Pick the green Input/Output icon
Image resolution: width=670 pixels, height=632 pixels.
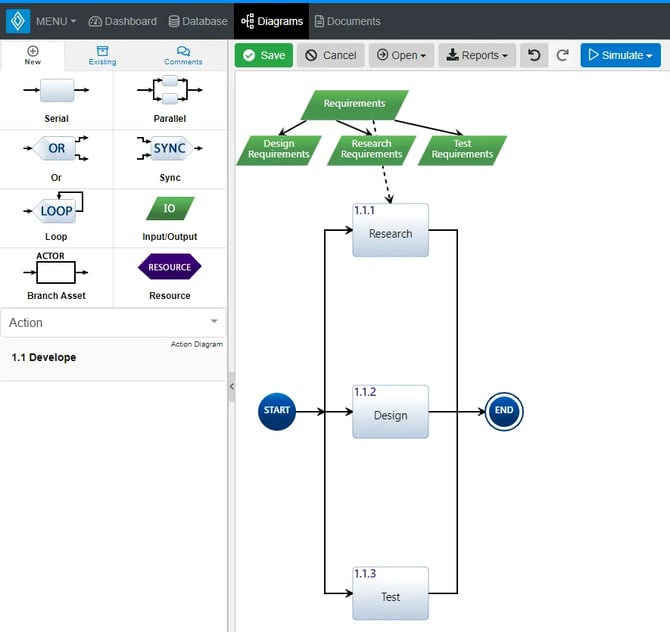pos(170,208)
